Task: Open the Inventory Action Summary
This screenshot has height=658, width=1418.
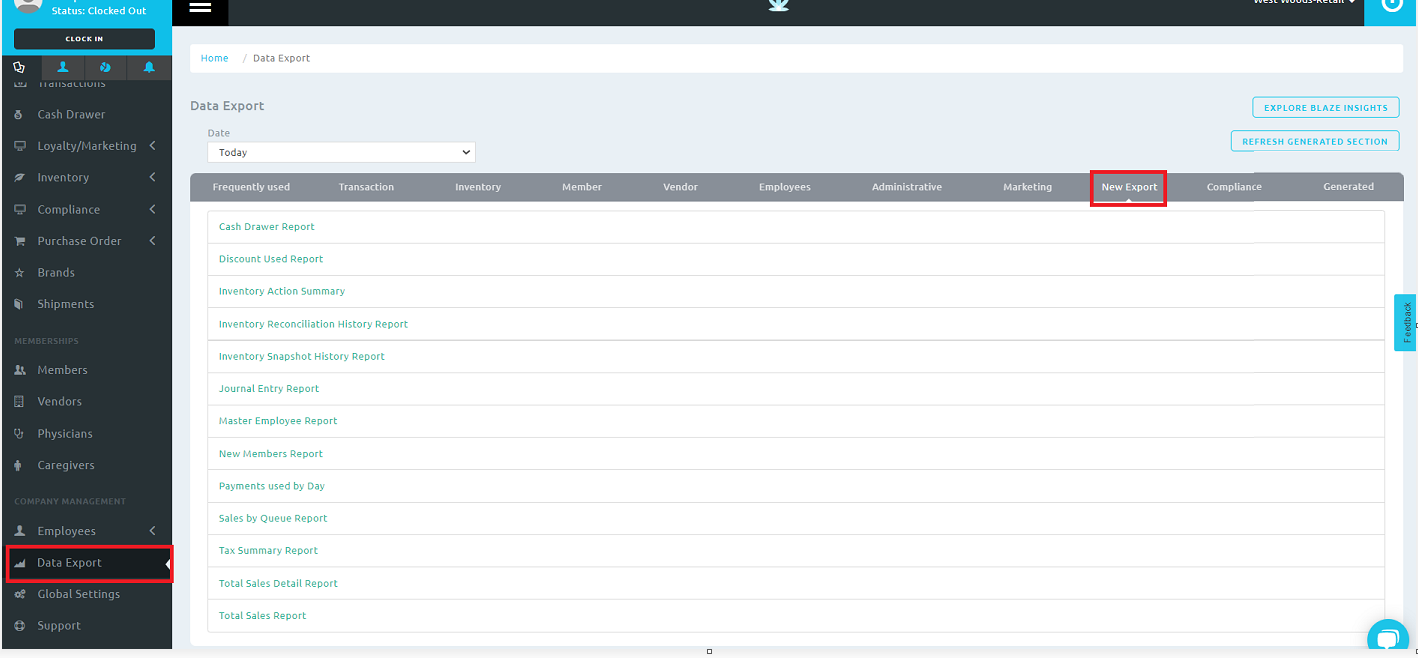Action: [x=282, y=292]
